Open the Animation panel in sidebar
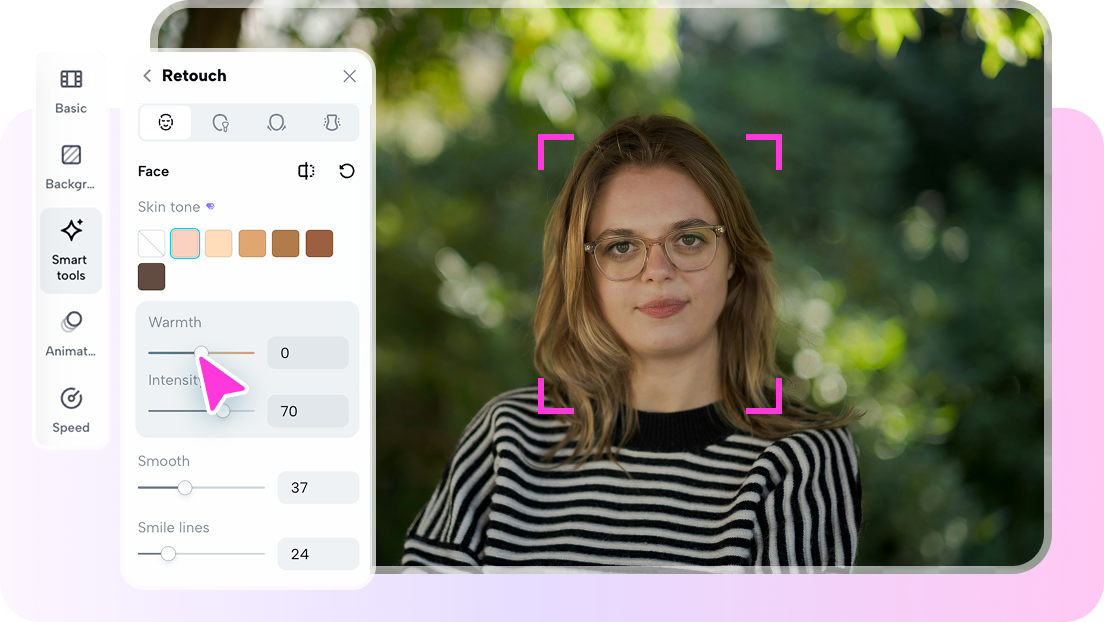The image size is (1104, 622). click(70, 334)
